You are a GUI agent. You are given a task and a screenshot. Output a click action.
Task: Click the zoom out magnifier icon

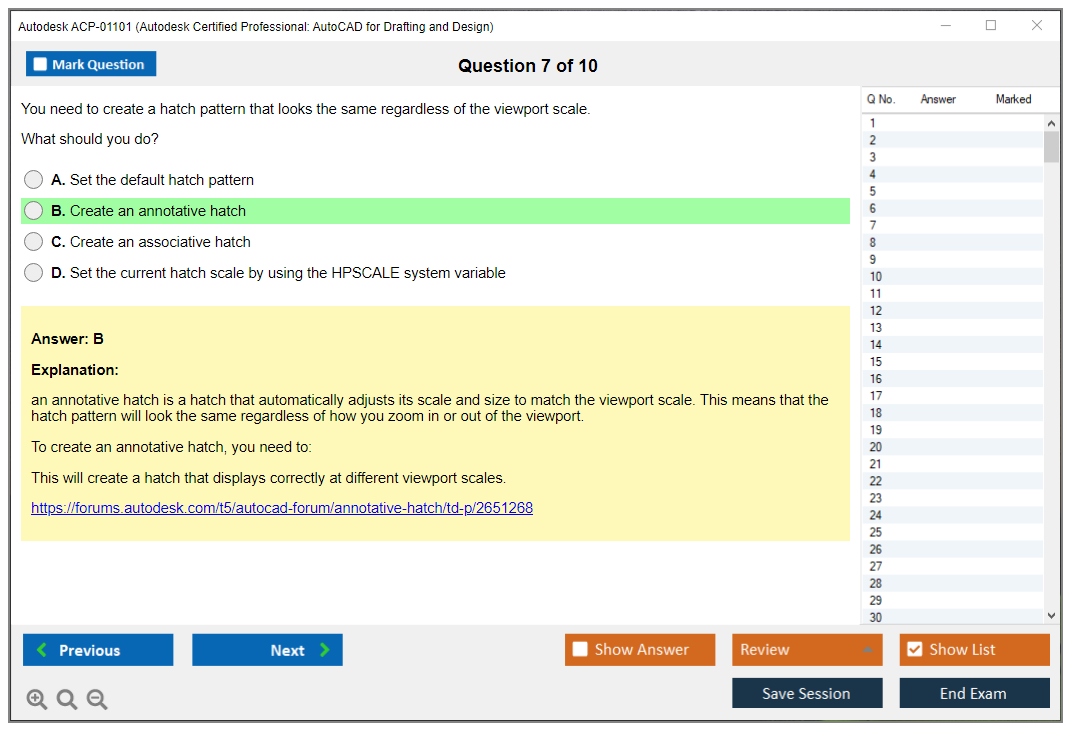[x=97, y=700]
